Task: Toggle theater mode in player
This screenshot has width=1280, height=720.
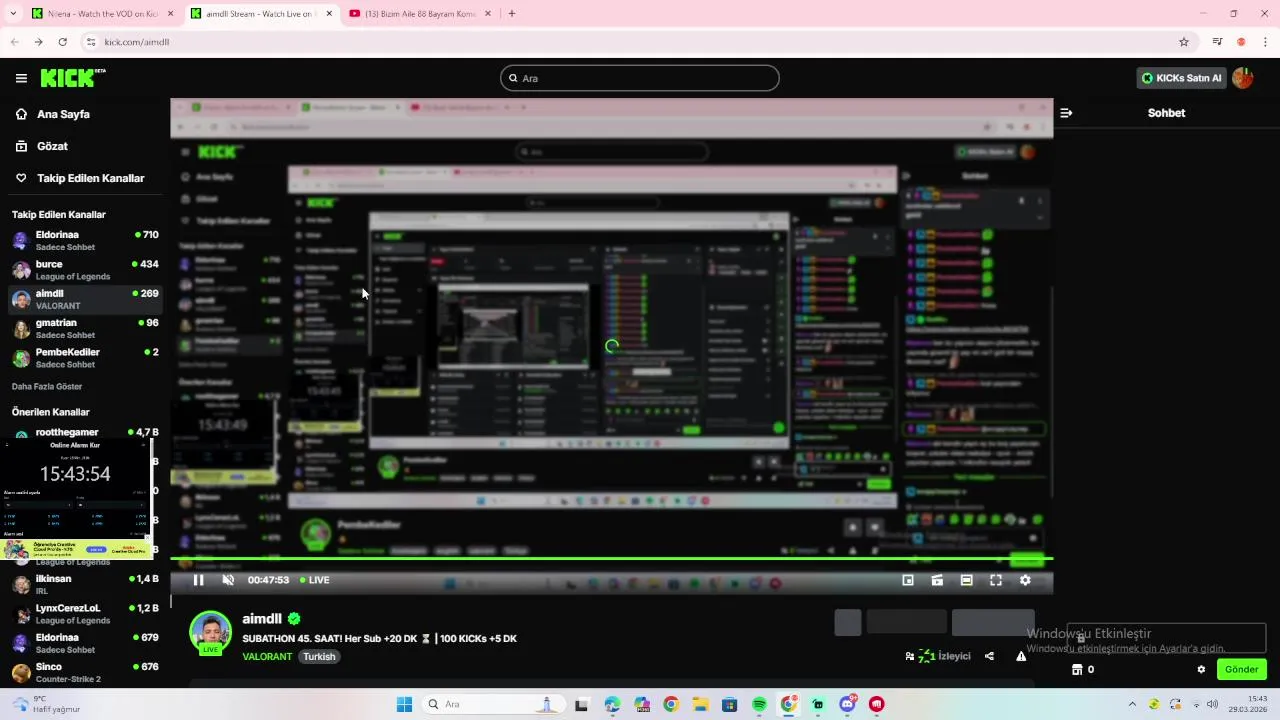Action: (966, 580)
